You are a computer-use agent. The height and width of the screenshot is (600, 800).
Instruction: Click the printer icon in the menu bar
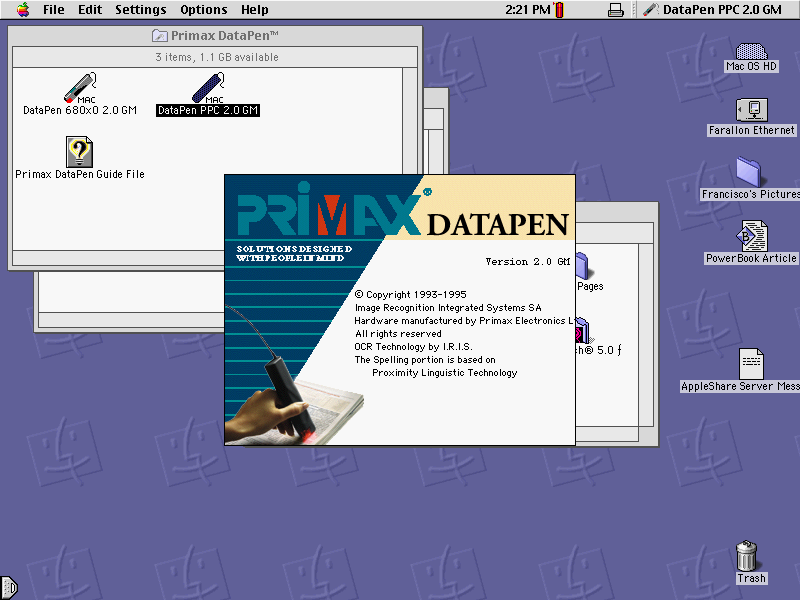(x=616, y=9)
